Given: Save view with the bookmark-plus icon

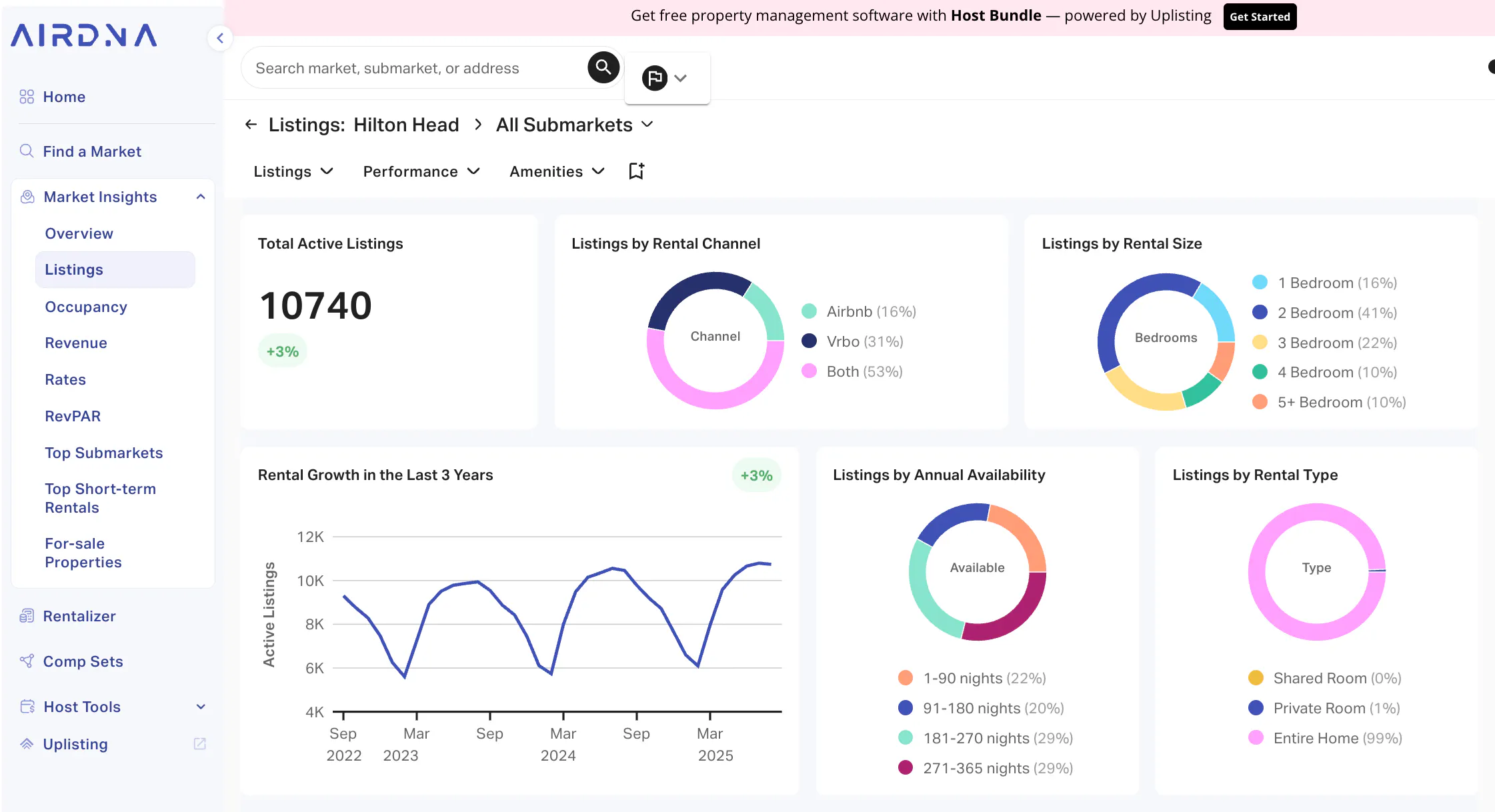Looking at the screenshot, I should pos(637,171).
